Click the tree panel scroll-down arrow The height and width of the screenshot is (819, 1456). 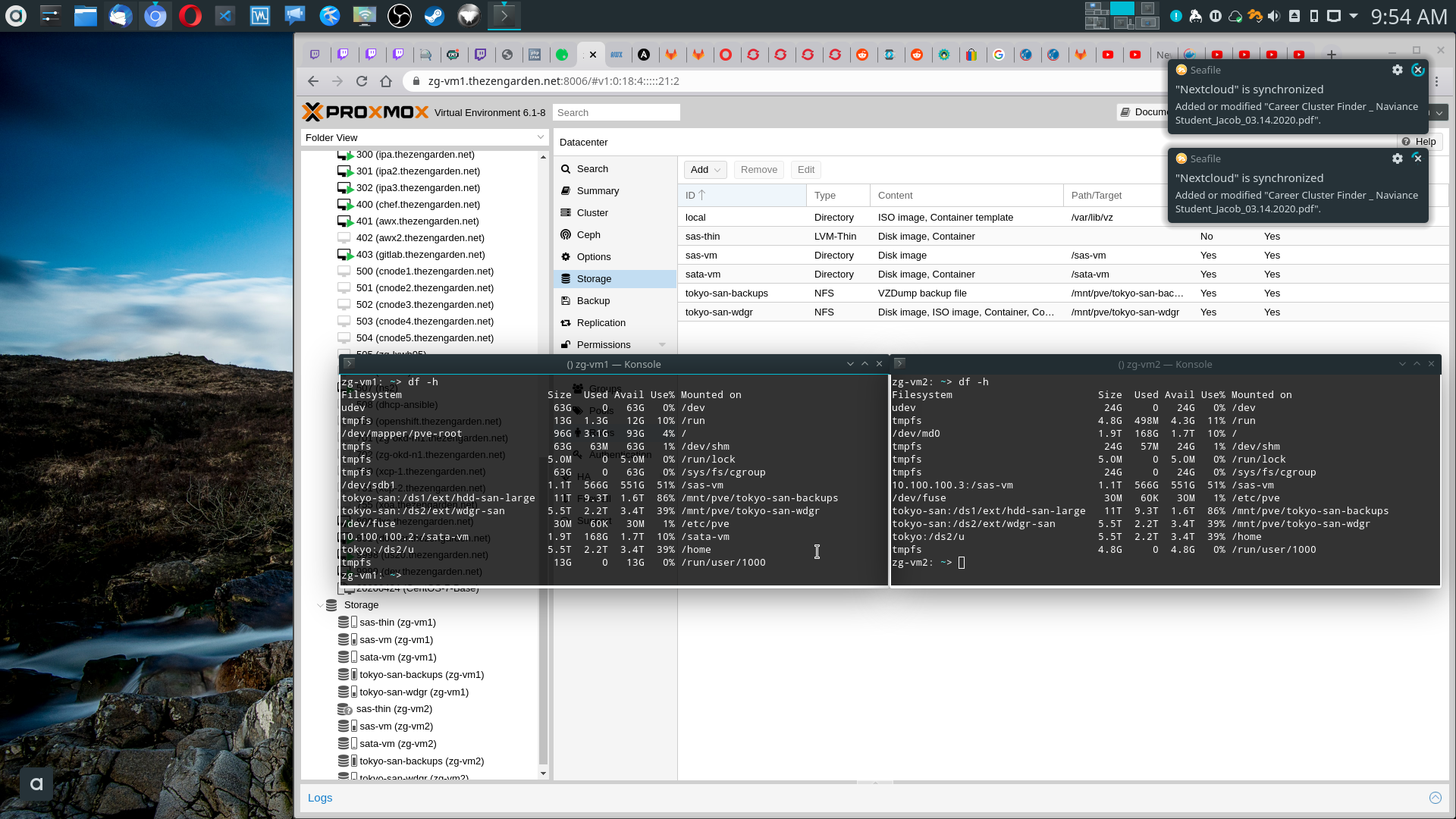(543, 773)
